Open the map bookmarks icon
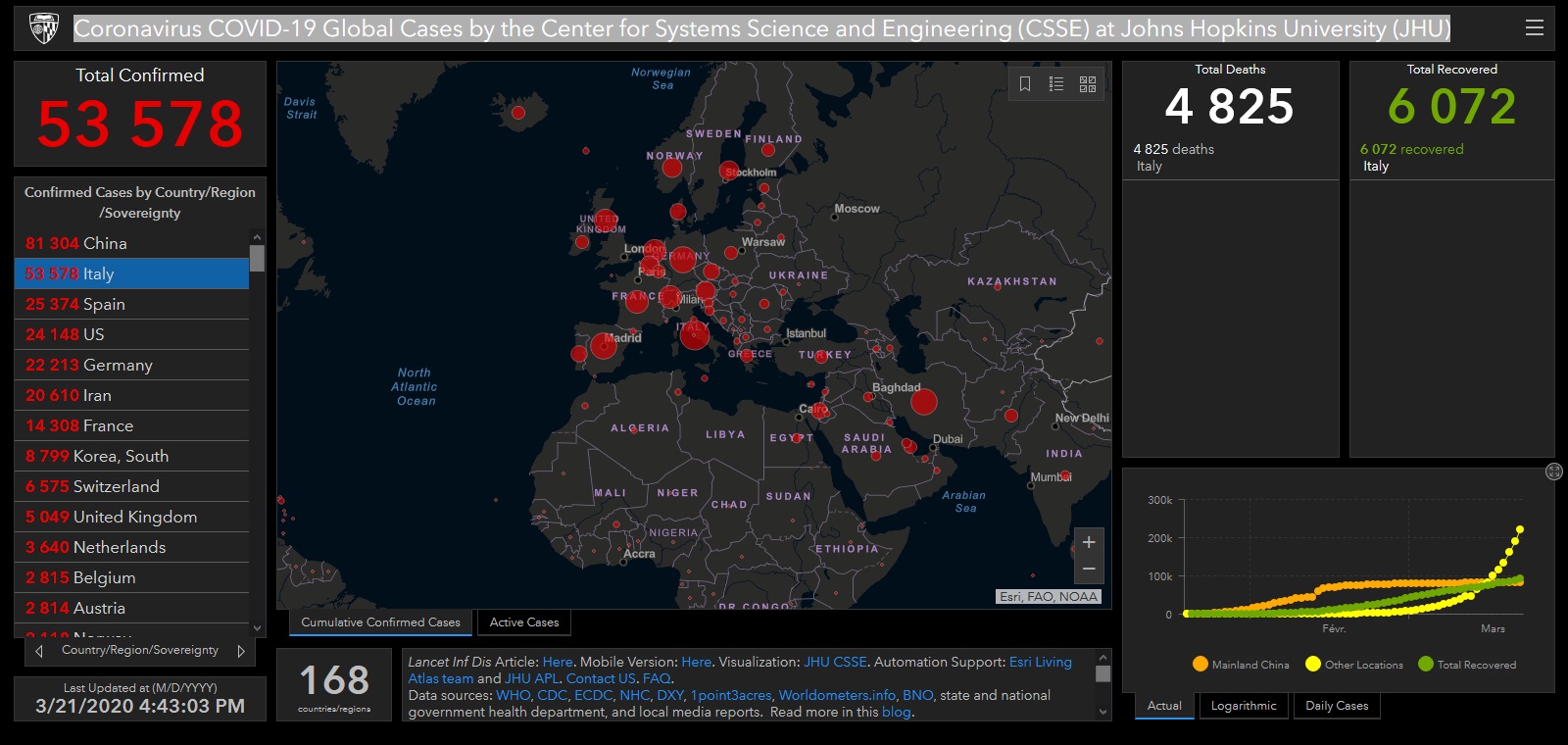This screenshot has width=1568, height=745. (x=1025, y=84)
